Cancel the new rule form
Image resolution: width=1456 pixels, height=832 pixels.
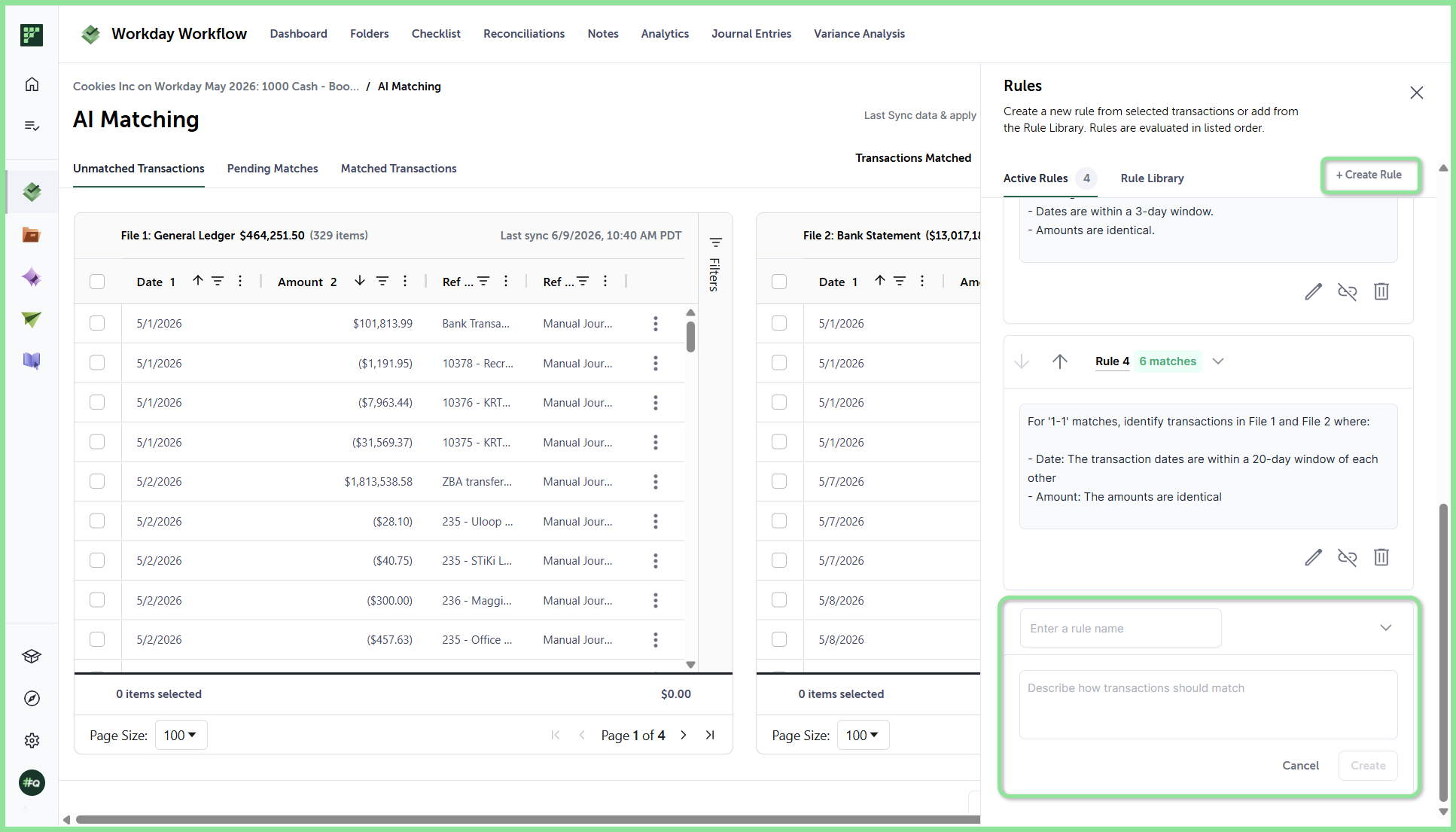1301,766
